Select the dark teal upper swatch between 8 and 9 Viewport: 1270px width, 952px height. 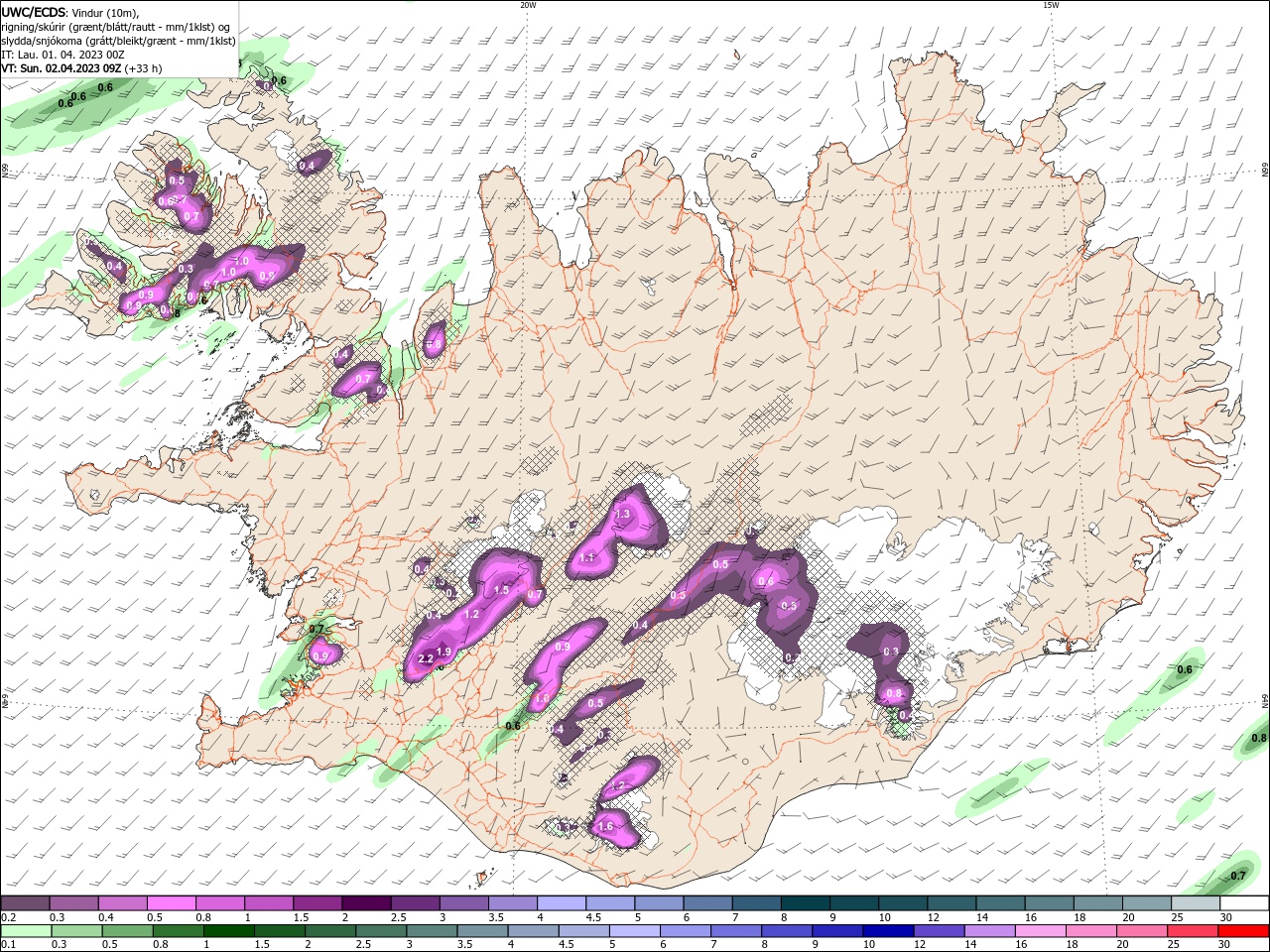pyautogui.click(x=805, y=903)
